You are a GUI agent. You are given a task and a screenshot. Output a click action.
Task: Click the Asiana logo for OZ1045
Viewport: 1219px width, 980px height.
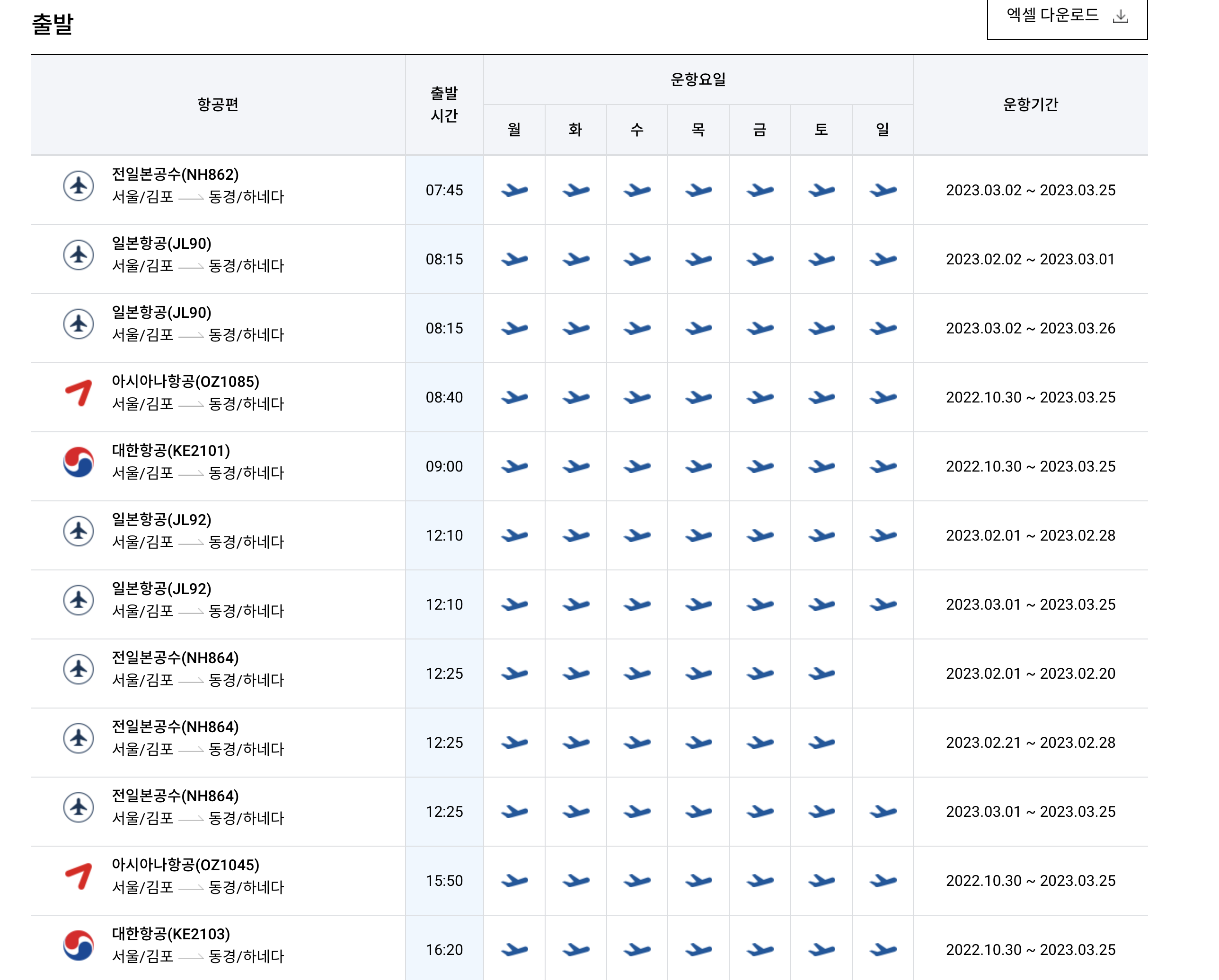point(78,876)
